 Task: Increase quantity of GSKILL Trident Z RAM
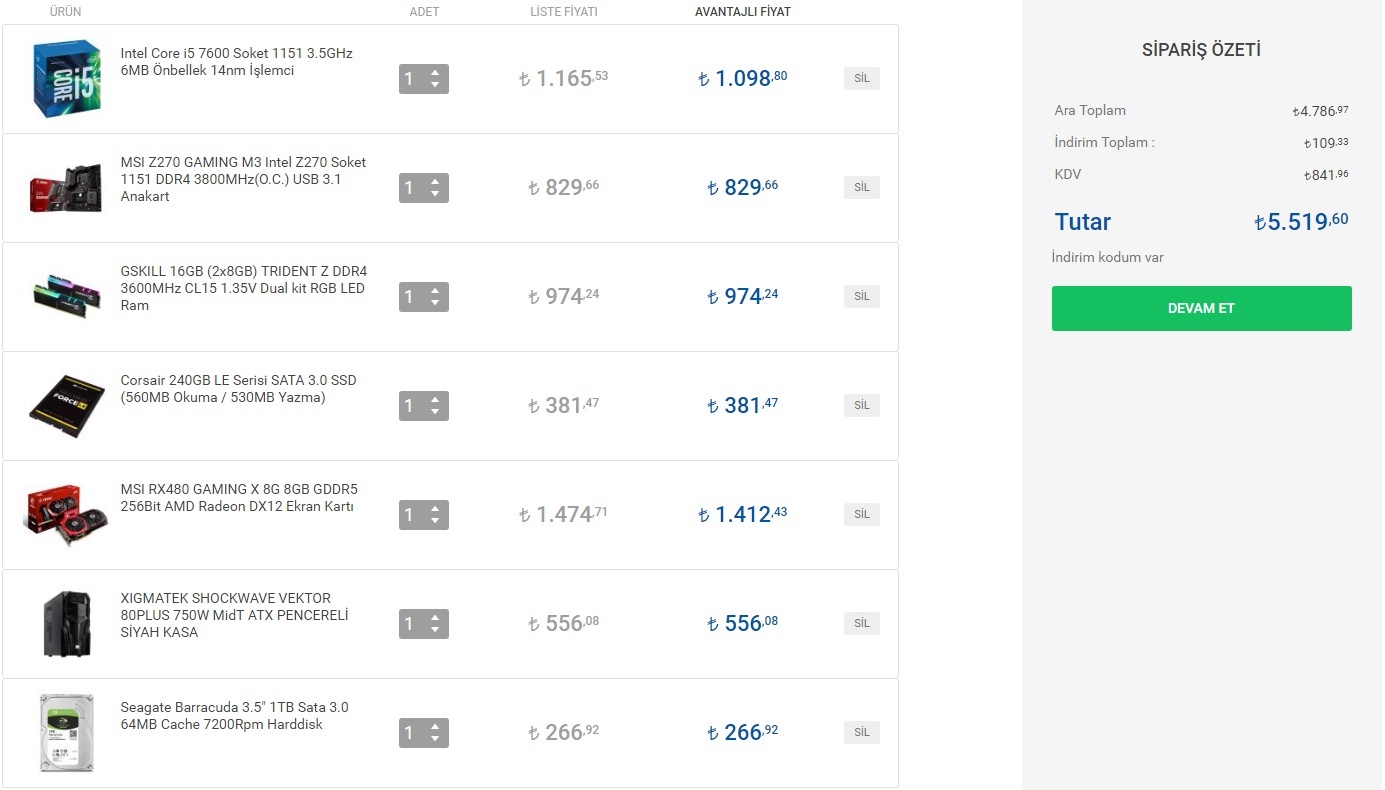[x=435, y=291]
